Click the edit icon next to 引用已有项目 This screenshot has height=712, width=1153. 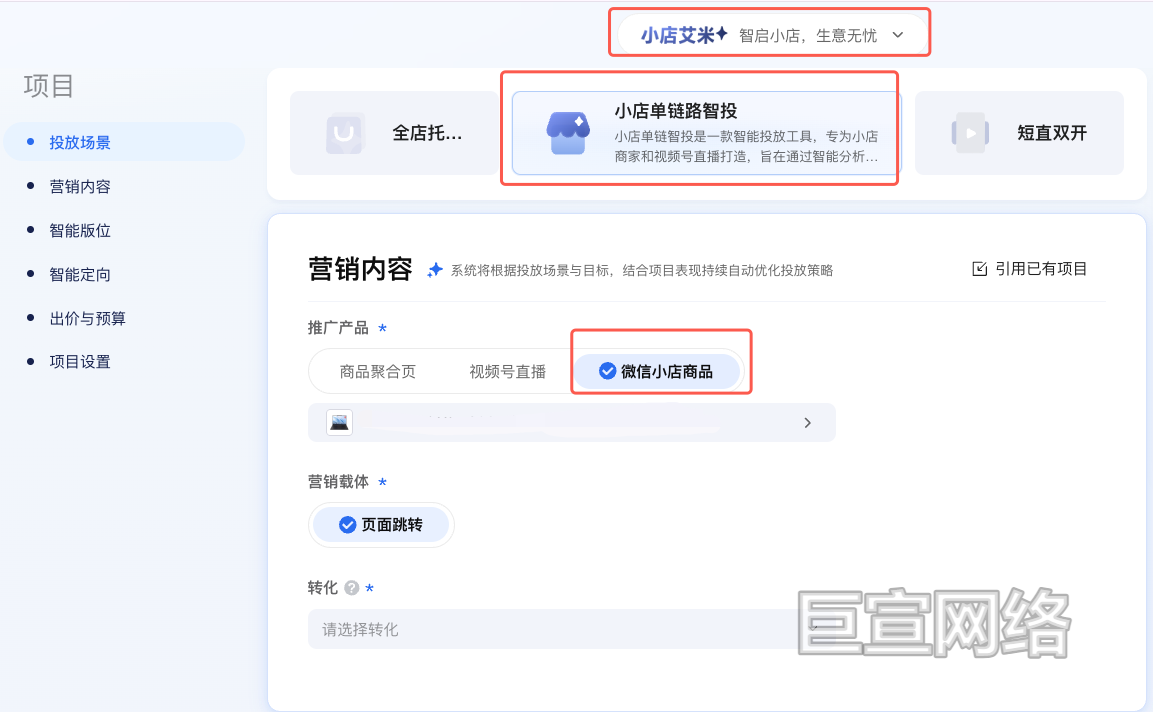979,269
